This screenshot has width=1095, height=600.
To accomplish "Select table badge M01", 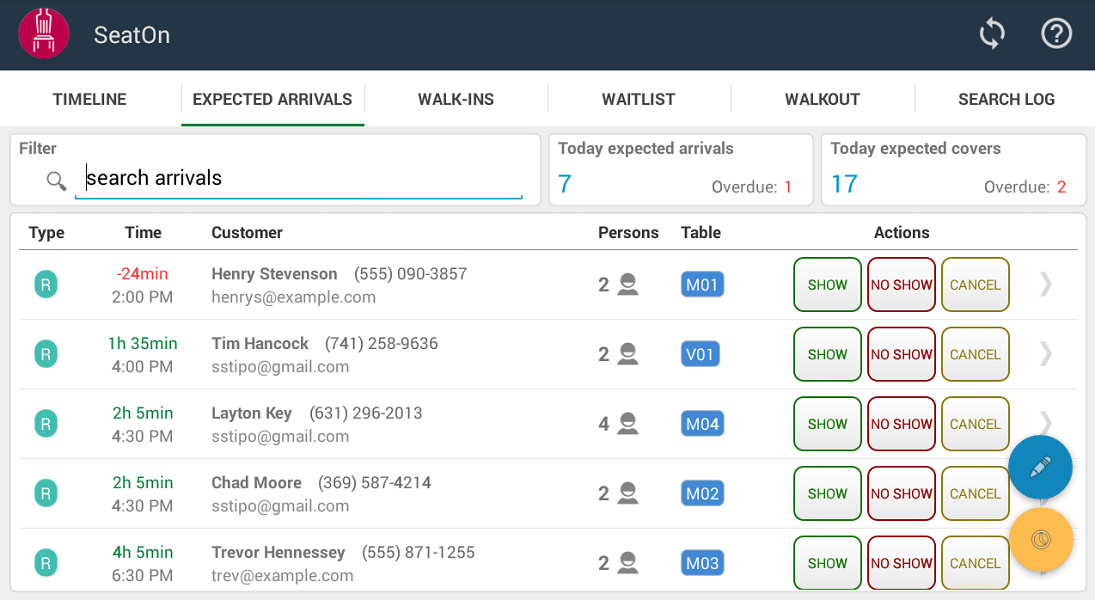I will 701,285.
